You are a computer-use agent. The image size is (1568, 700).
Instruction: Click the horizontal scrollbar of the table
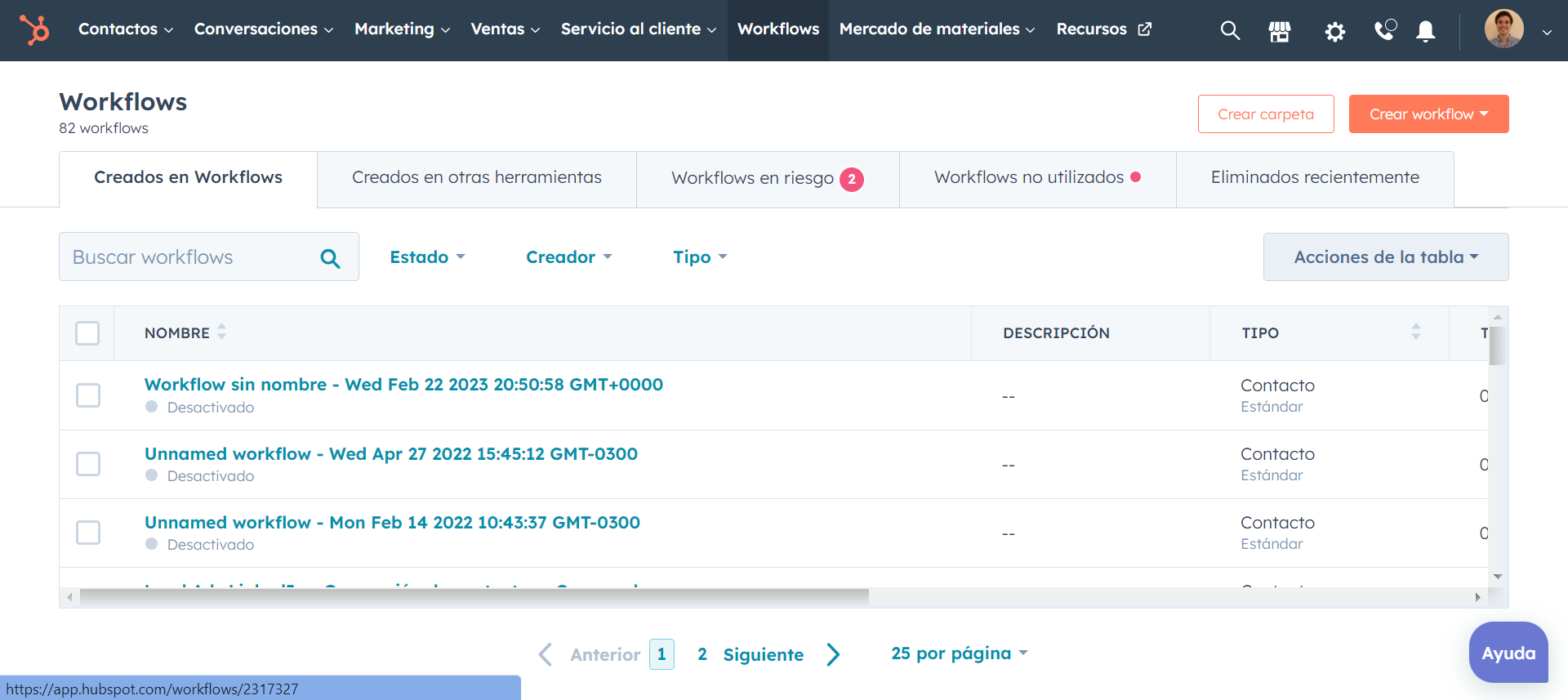coord(474,596)
